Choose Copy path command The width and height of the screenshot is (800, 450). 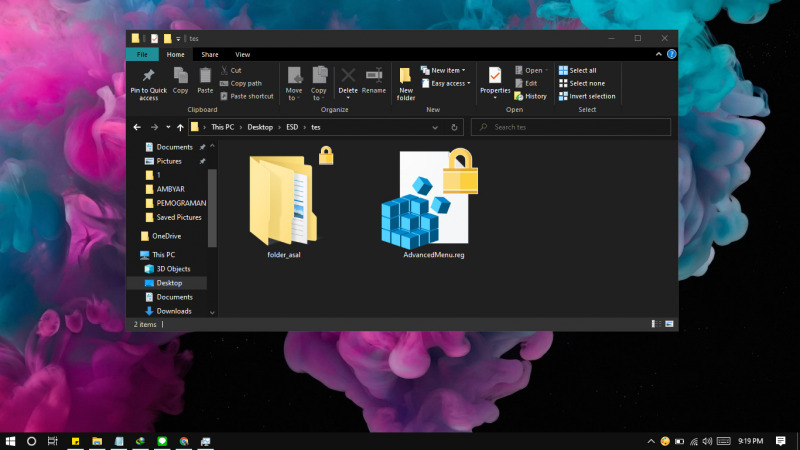click(241, 83)
